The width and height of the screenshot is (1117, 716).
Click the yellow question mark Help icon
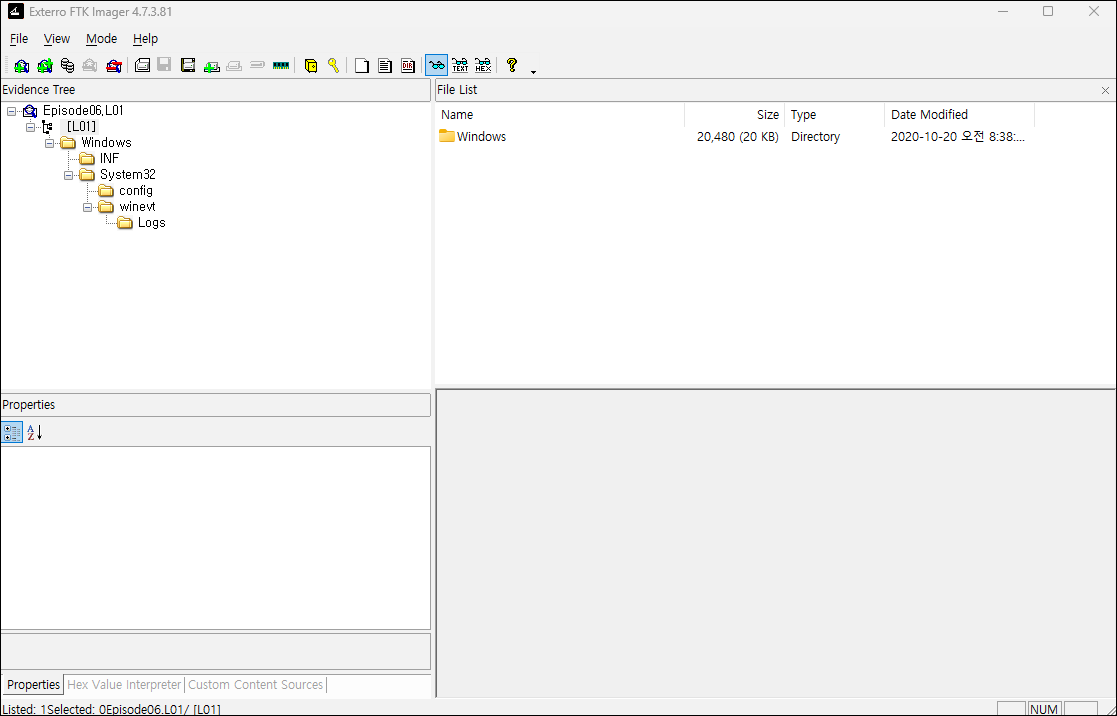(x=511, y=66)
